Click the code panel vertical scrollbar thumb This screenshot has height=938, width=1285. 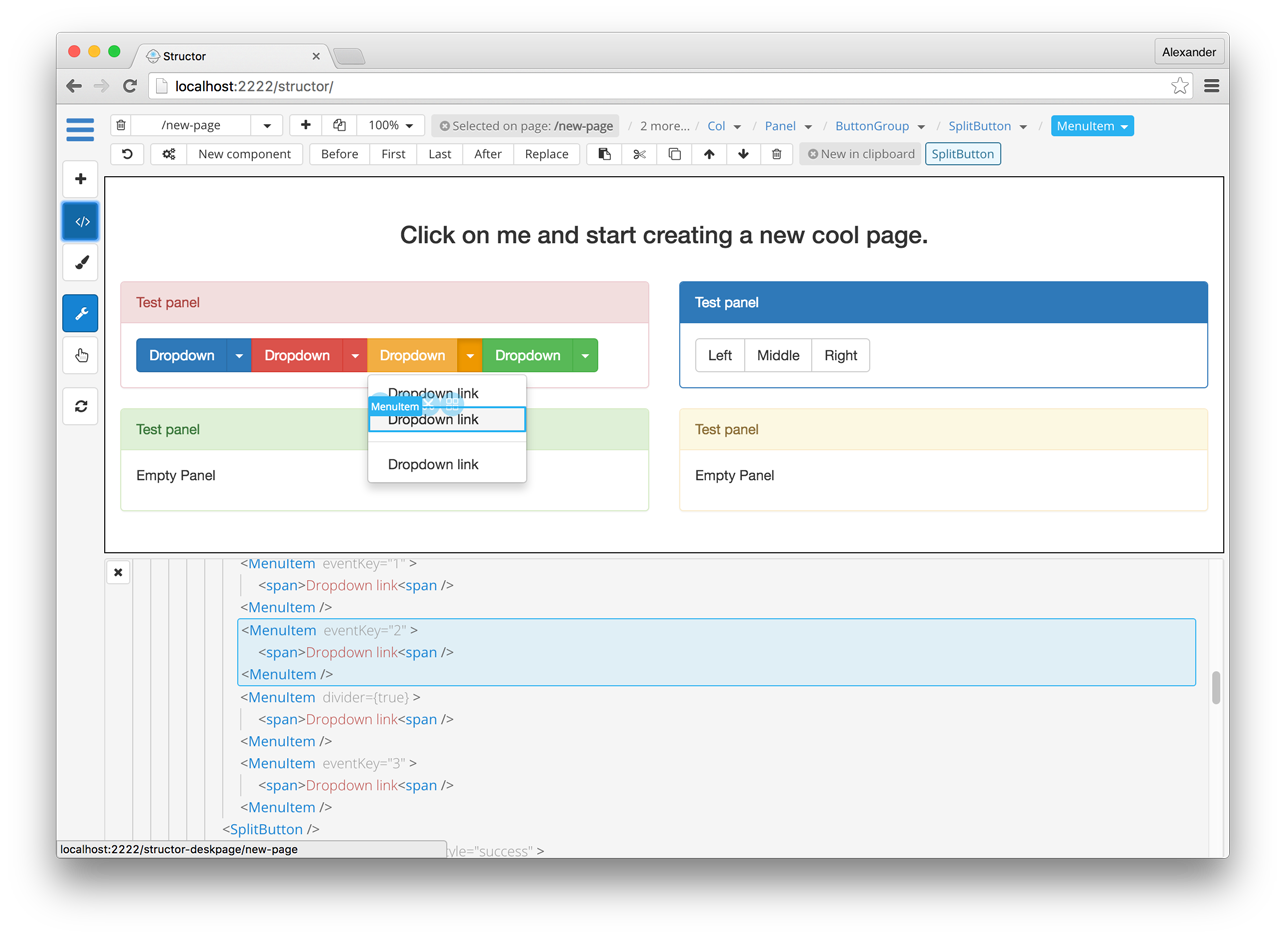coord(1216,688)
